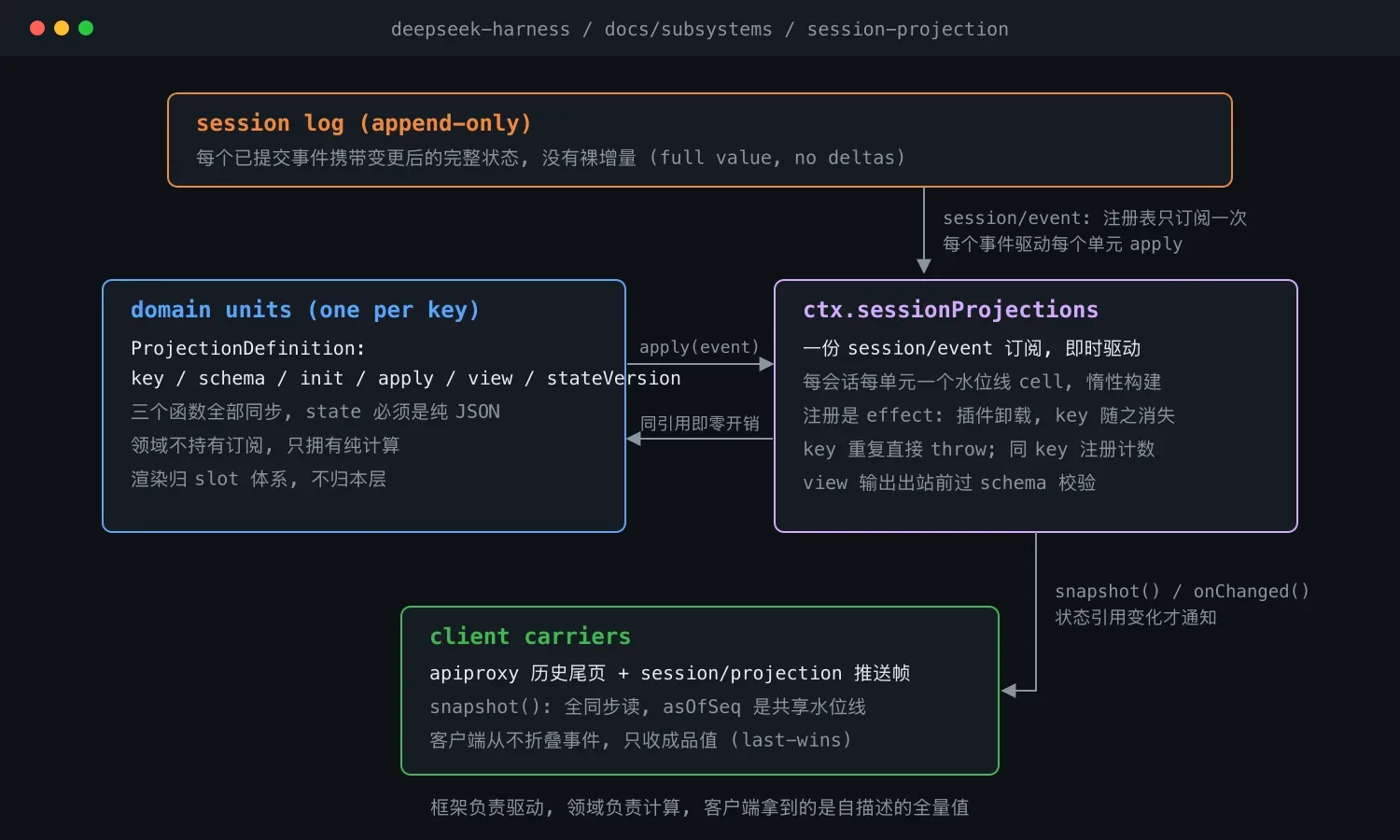
Task: Select "docs/subsystems" in the title path
Action: pyautogui.click(x=688, y=29)
